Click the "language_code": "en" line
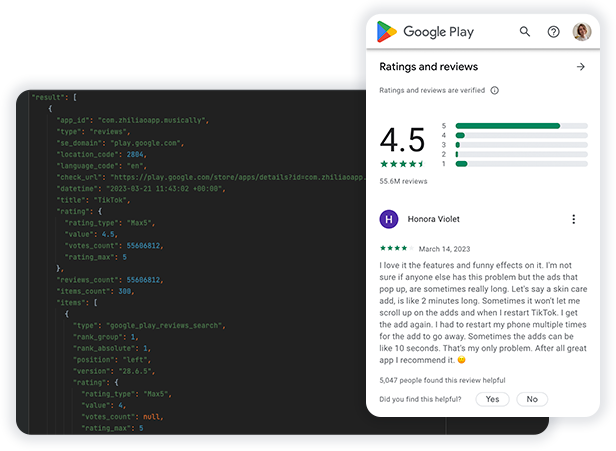This screenshot has width=616, height=451. click(x=102, y=166)
